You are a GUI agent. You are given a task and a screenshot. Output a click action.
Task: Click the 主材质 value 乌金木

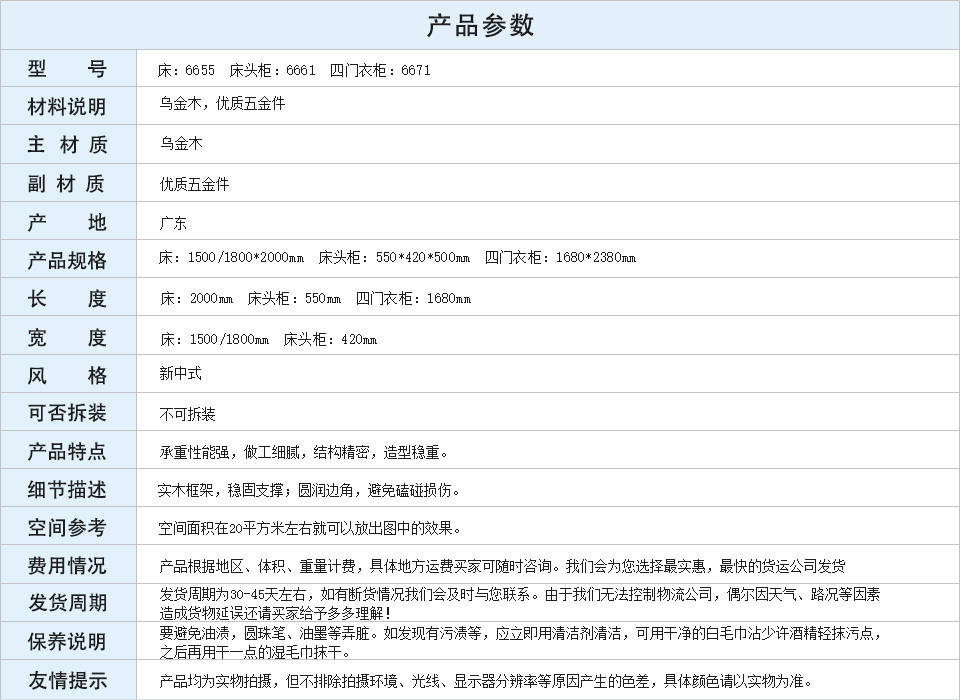(181, 144)
